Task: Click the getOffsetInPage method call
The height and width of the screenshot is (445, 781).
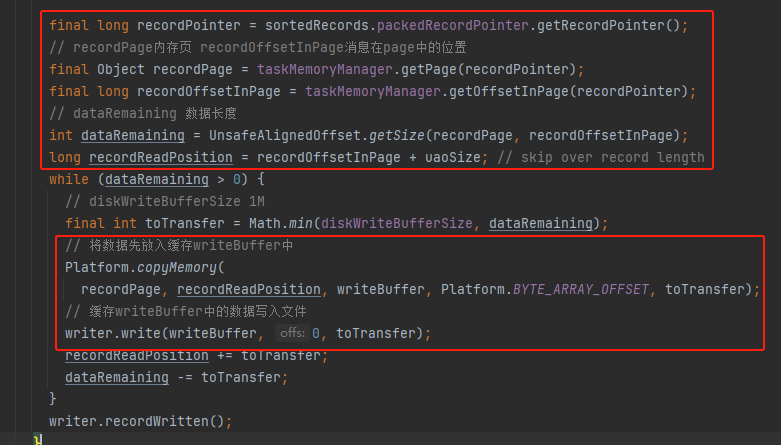Action: pos(509,91)
